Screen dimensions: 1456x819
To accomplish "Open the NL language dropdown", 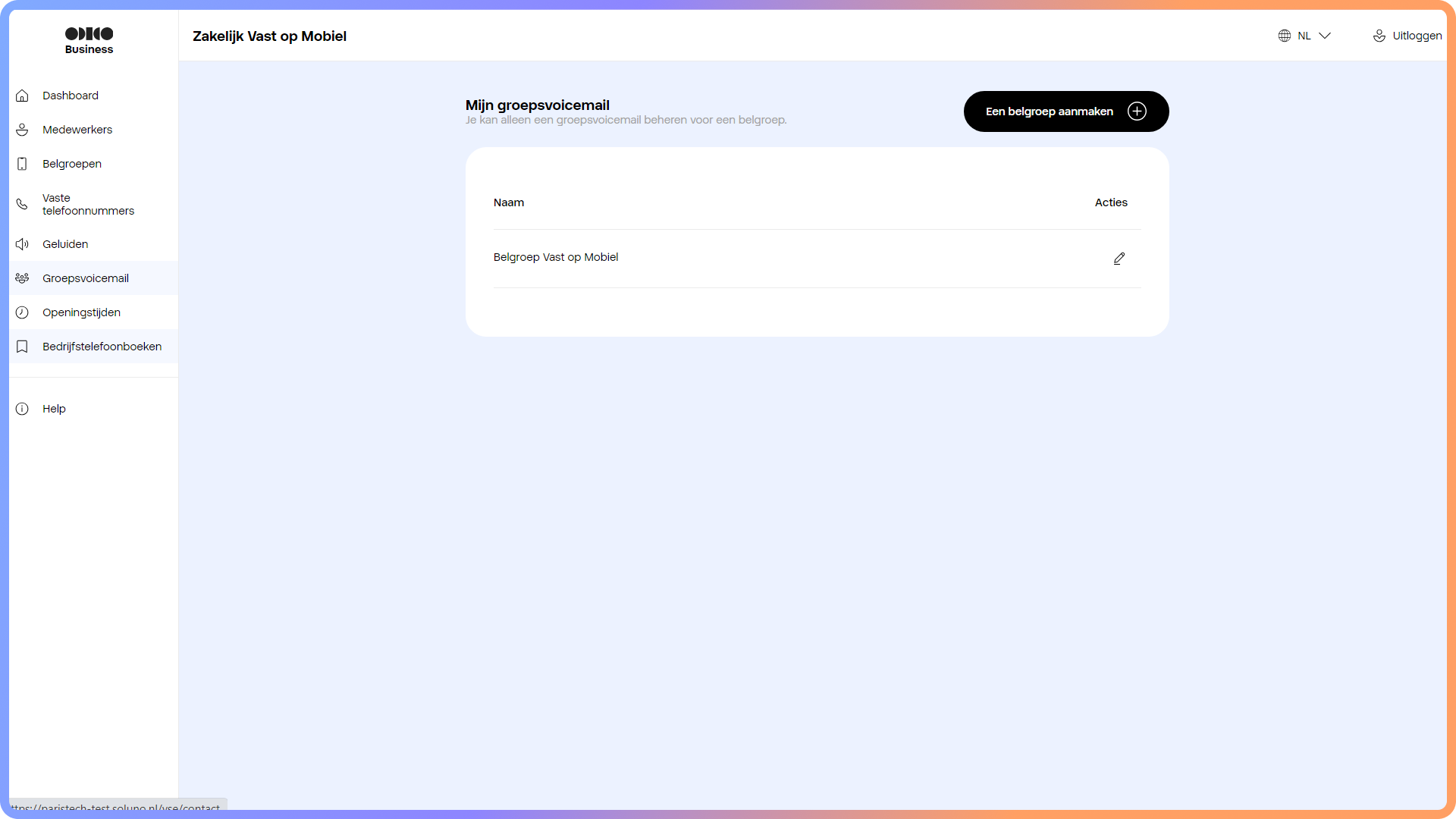I will [x=1304, y=36].
